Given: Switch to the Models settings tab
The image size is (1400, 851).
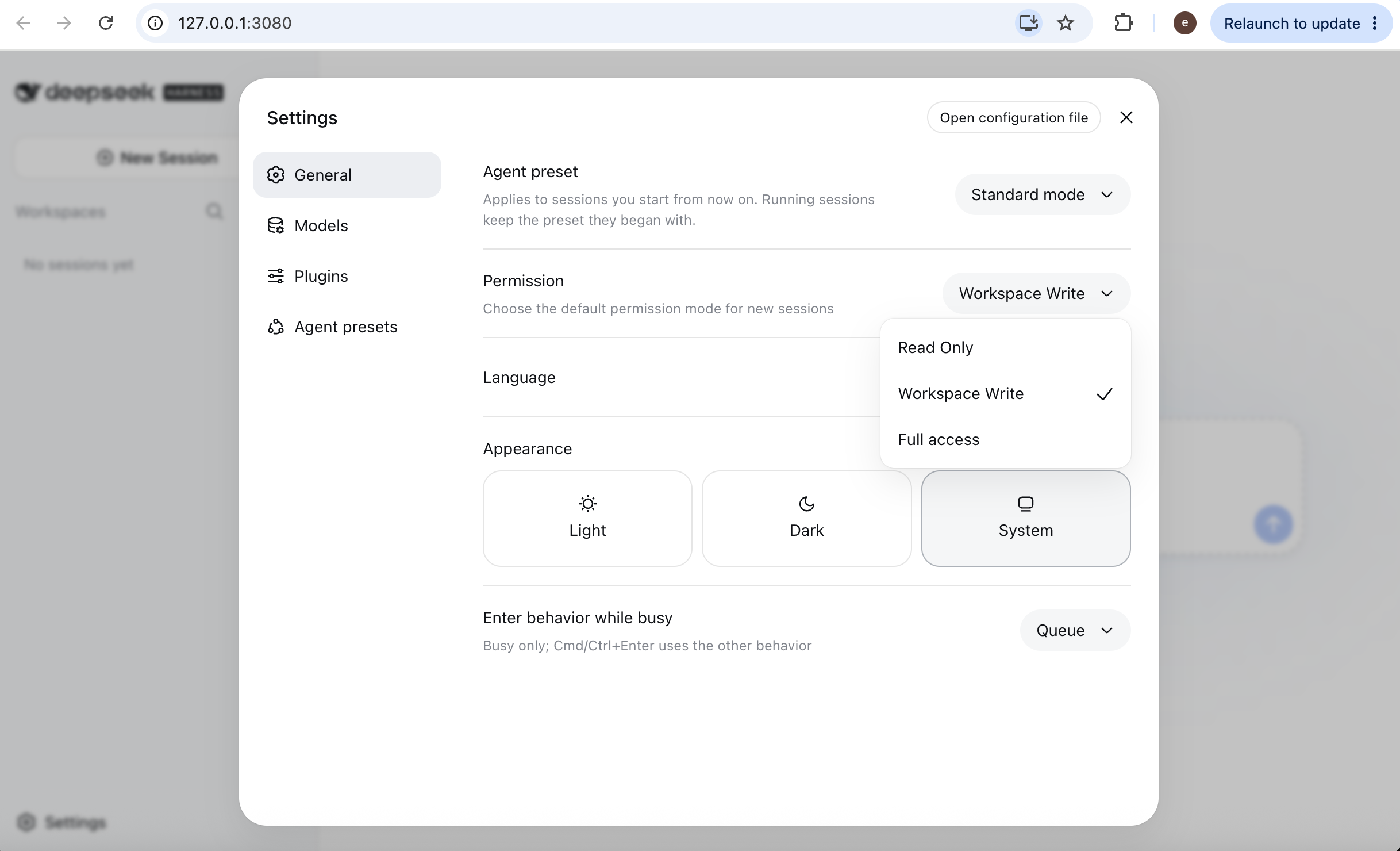Looking at the screenshot, I should coord(347,225).
